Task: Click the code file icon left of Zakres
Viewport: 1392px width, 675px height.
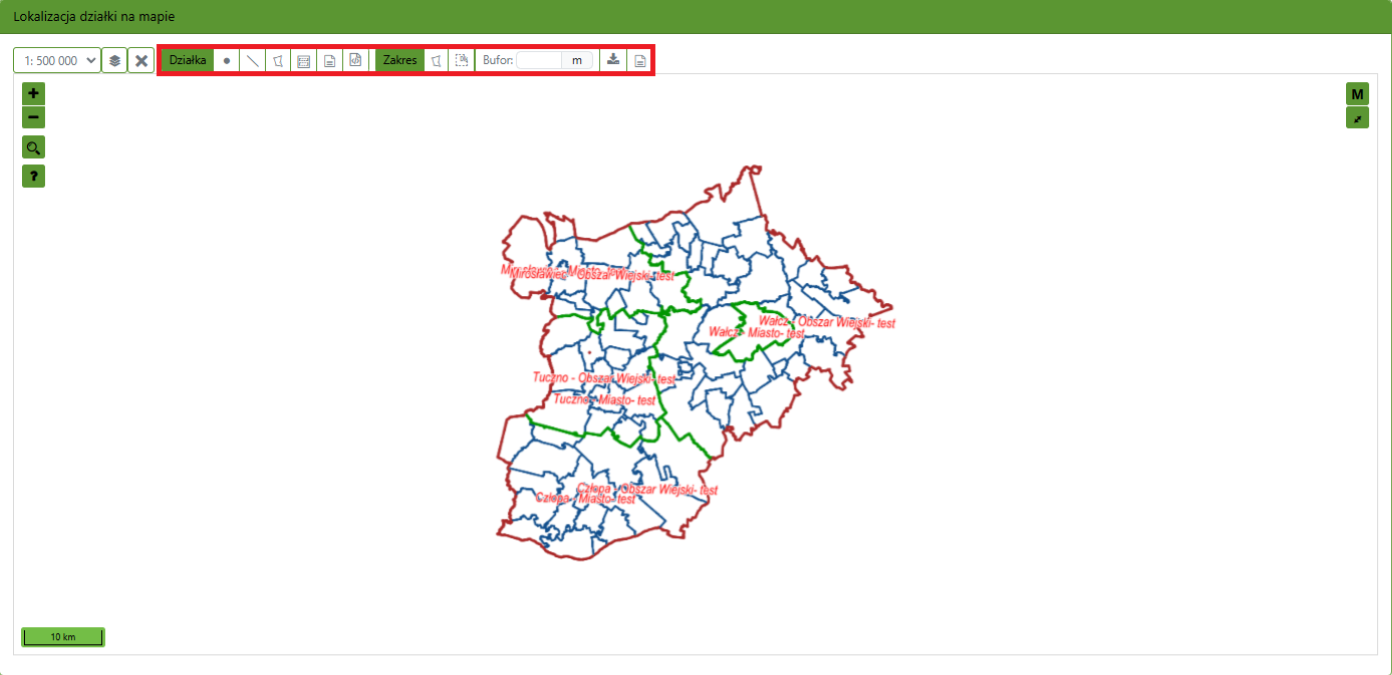Action: point(355,60)
